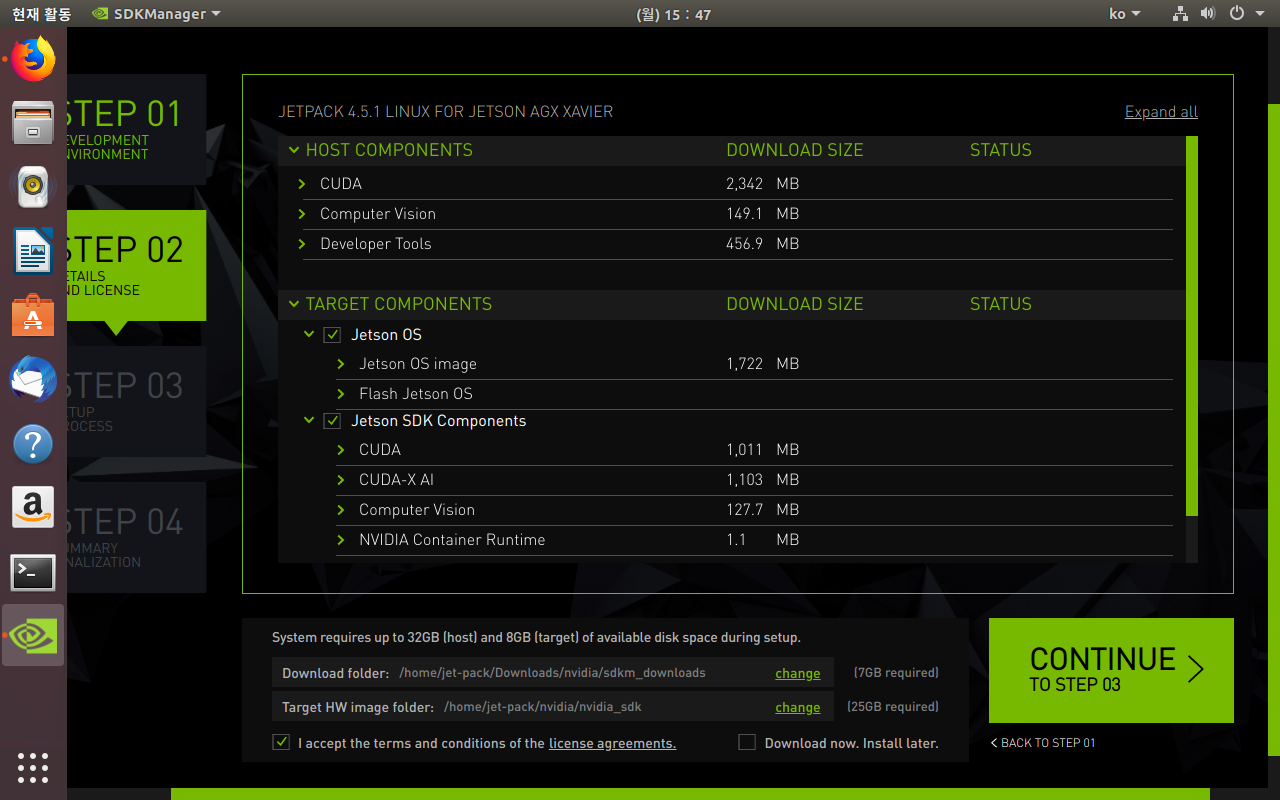Open the Help icon in dock
Screen dimensions: 1280x800
[33, 443]
